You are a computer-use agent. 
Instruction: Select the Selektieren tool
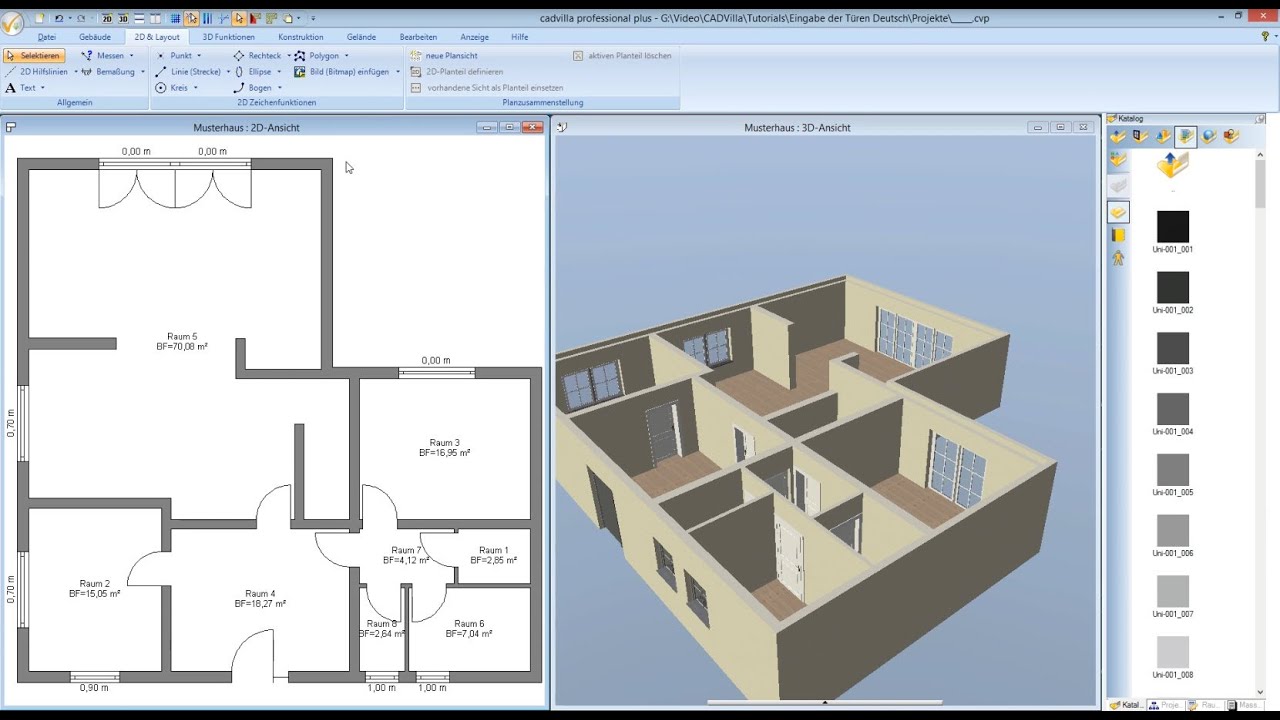click(34, 56)
